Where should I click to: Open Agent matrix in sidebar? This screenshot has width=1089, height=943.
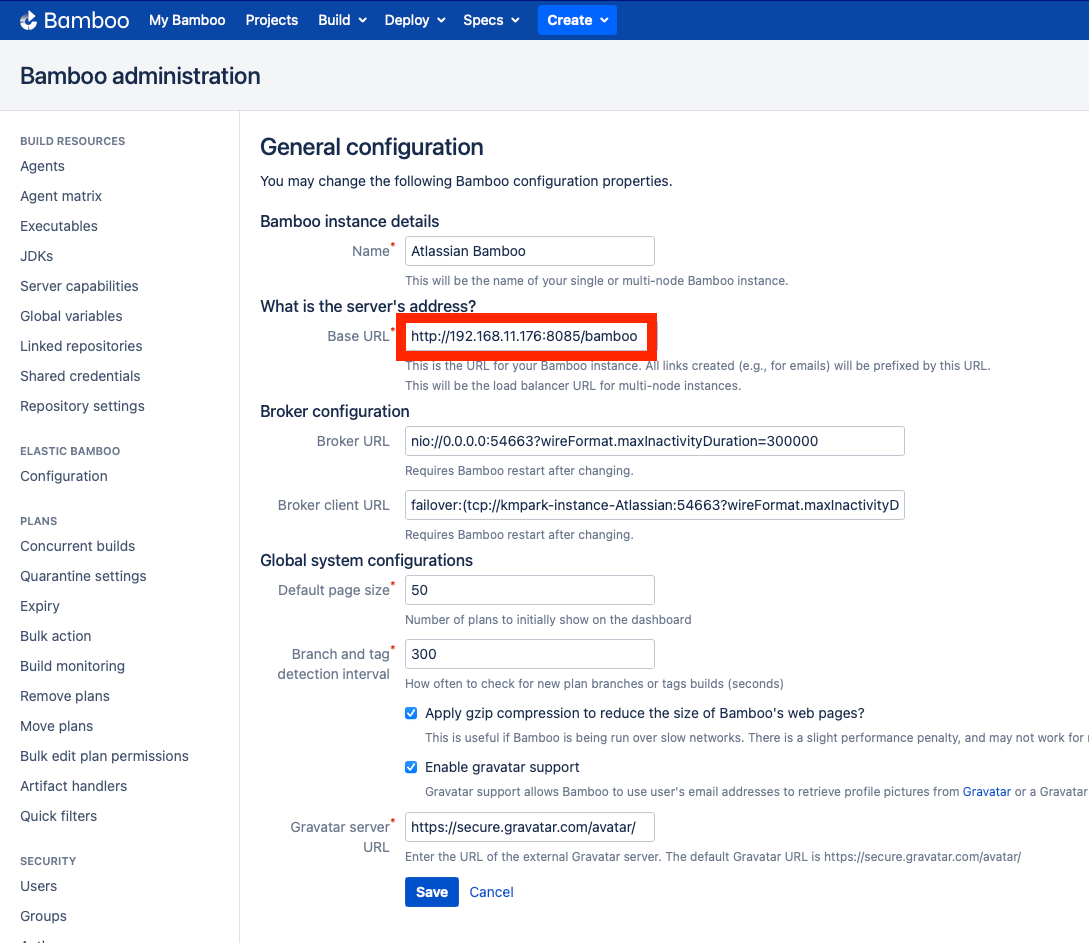pyautogui.click(x=61, y=196)
